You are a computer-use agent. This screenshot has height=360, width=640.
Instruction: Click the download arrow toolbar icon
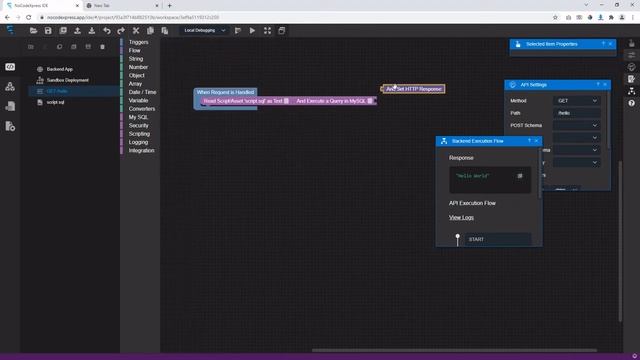(92, 31)
